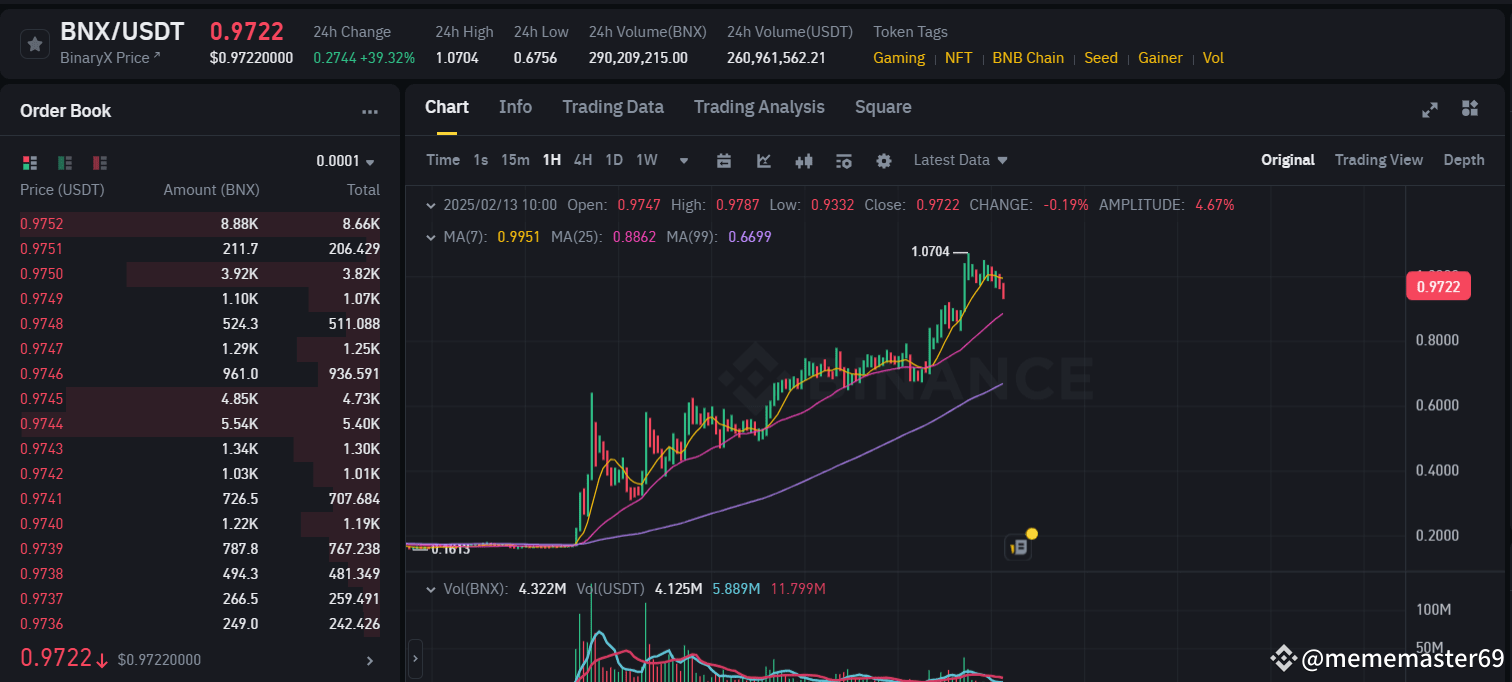
Task: Switch to the Info tab
Action: (515, 107)
